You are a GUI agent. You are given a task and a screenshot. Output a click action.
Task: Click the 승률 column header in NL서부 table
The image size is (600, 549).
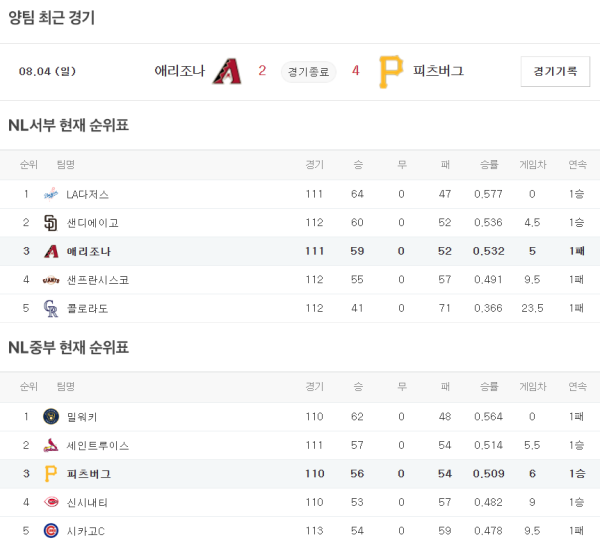pyautogui.click(x=489, y=164)
